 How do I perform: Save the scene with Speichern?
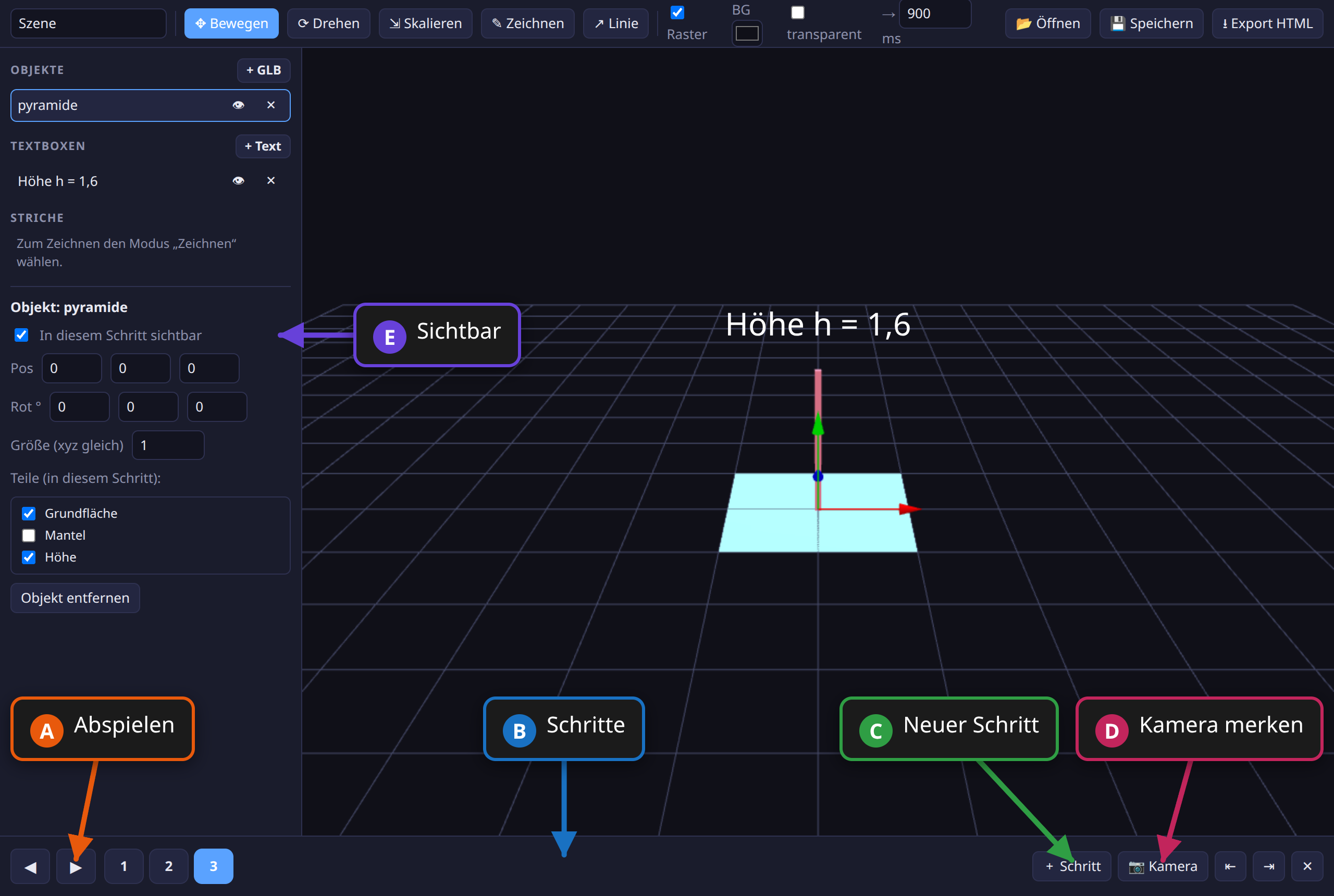pos(1151,23)
